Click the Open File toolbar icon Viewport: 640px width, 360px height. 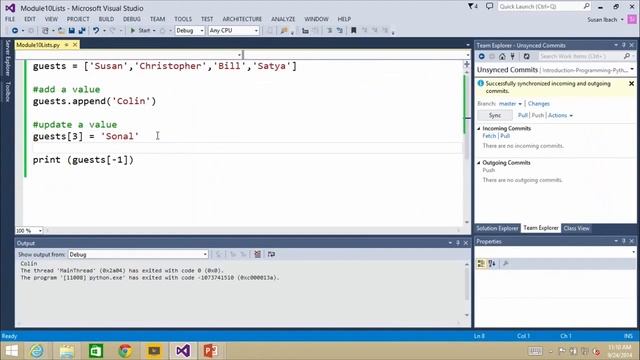point(61,31)
